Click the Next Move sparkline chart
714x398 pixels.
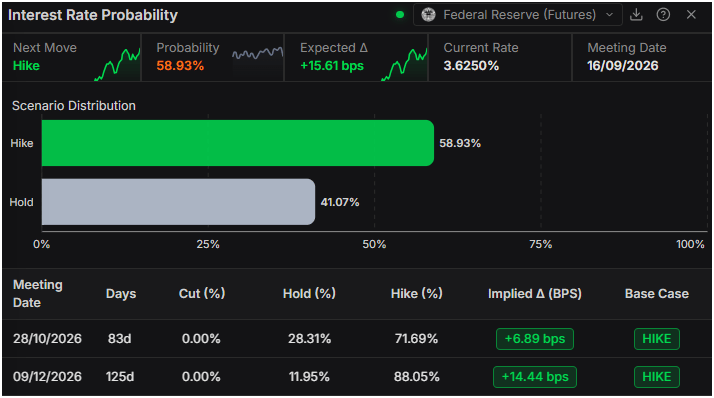pos(117,64)
